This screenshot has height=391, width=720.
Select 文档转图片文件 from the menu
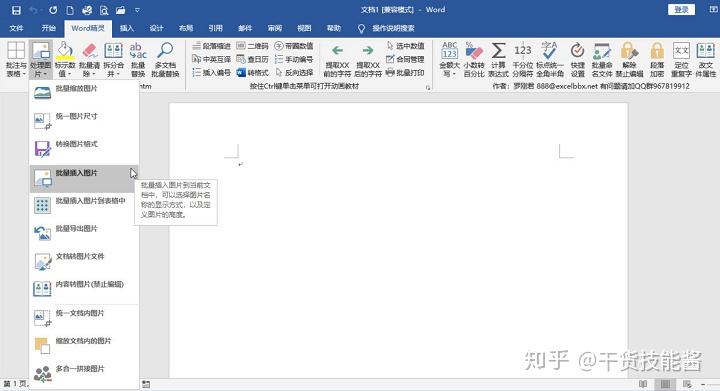click(x=84, y=261)
